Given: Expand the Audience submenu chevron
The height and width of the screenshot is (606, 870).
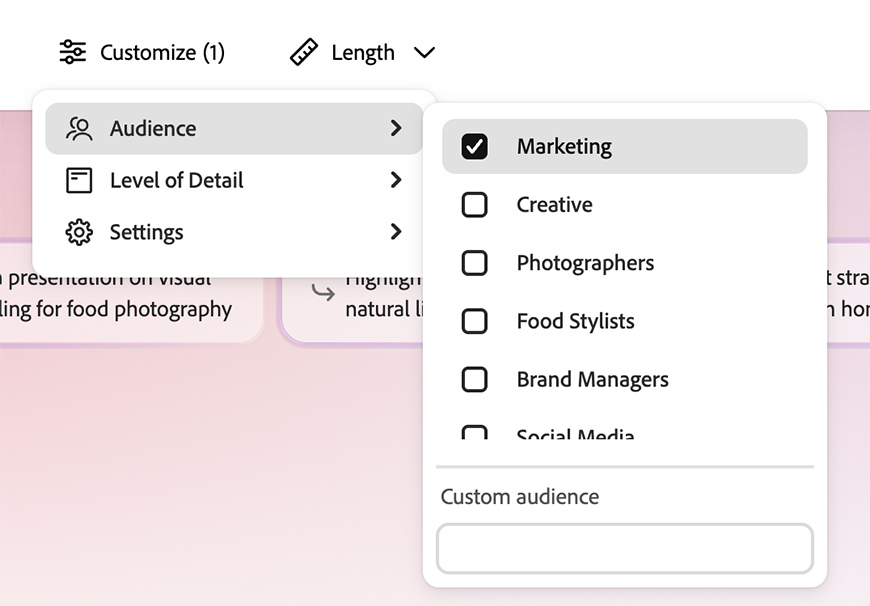Looking at the screenshot, I should click(x=396, y=128).
